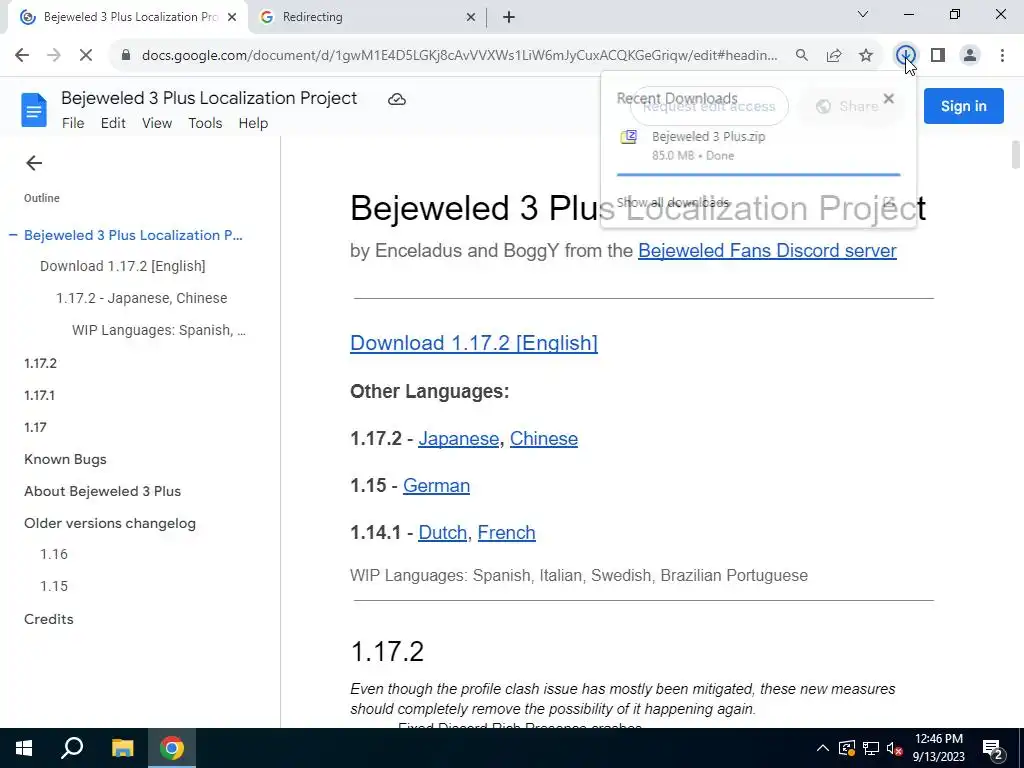The width and height of the screenshot is (1024, 768).
Task: Click the Sign in button
Action: coord(963,106)
